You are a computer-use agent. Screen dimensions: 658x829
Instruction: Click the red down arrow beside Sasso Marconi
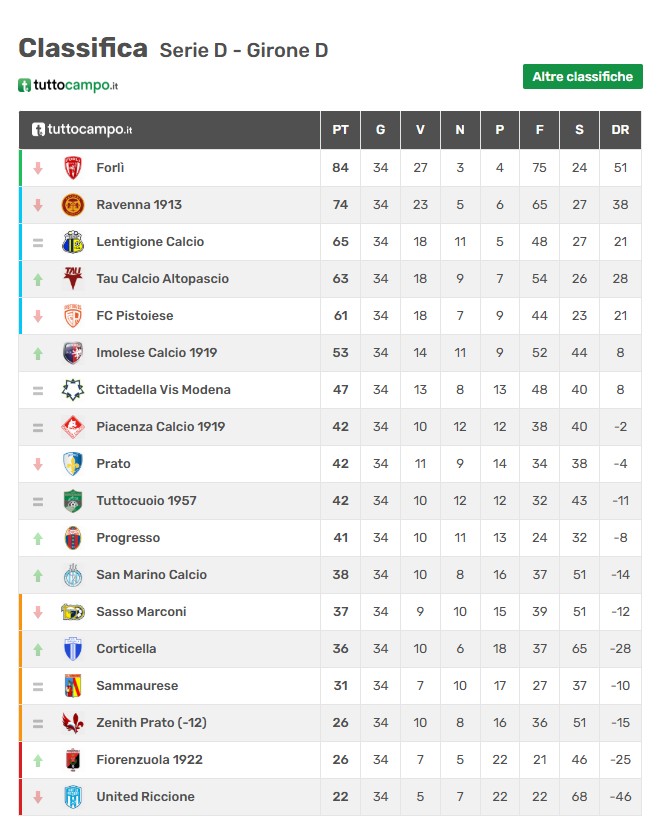pyautogui.click(x=38, y=612)
